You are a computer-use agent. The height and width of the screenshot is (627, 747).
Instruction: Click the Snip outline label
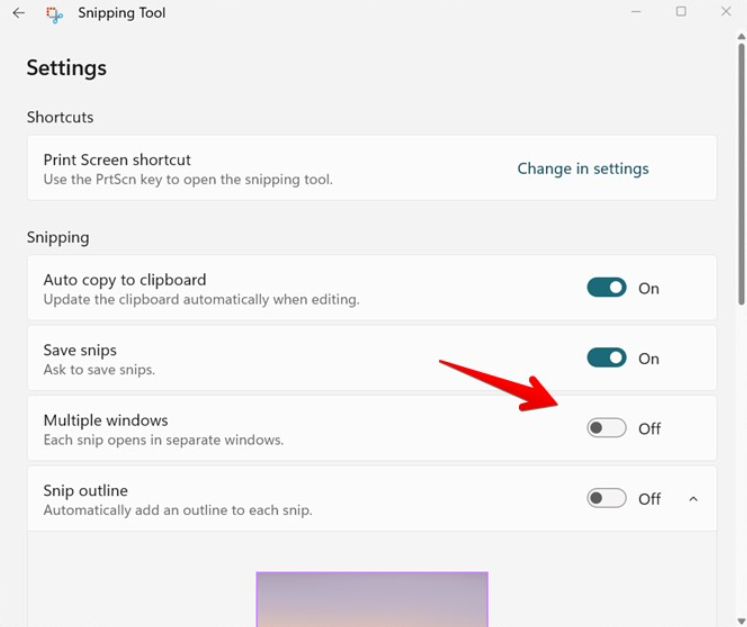(86, 490)
